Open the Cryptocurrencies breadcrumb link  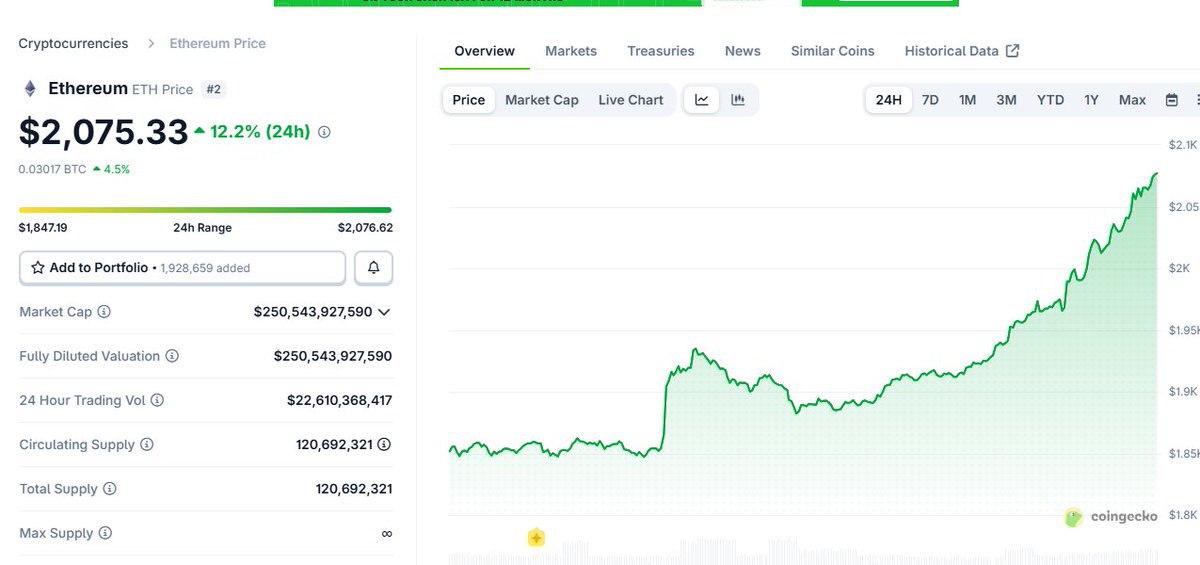[73, 44]
